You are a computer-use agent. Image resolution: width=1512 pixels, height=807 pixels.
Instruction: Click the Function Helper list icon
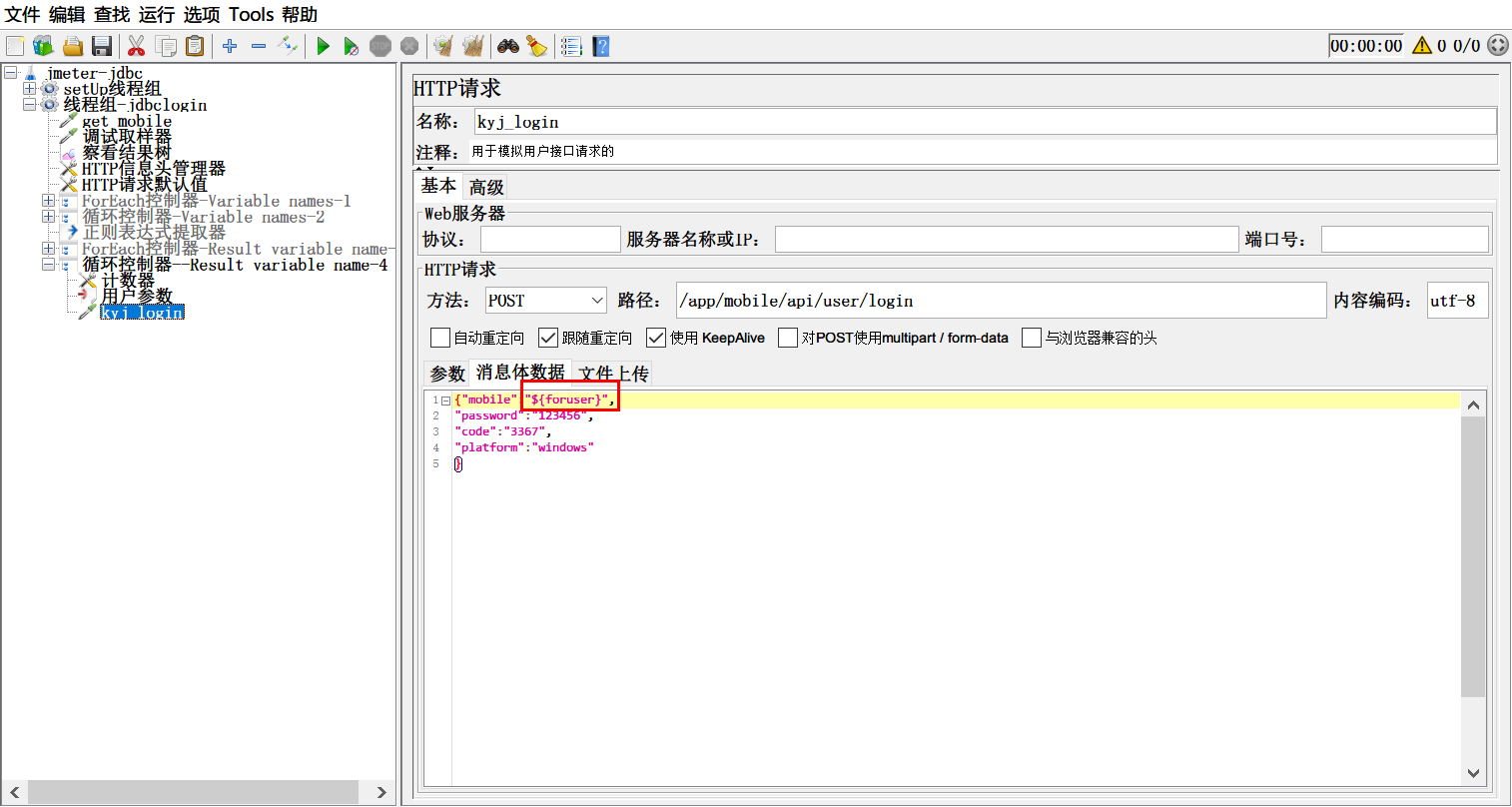[571, 46]
